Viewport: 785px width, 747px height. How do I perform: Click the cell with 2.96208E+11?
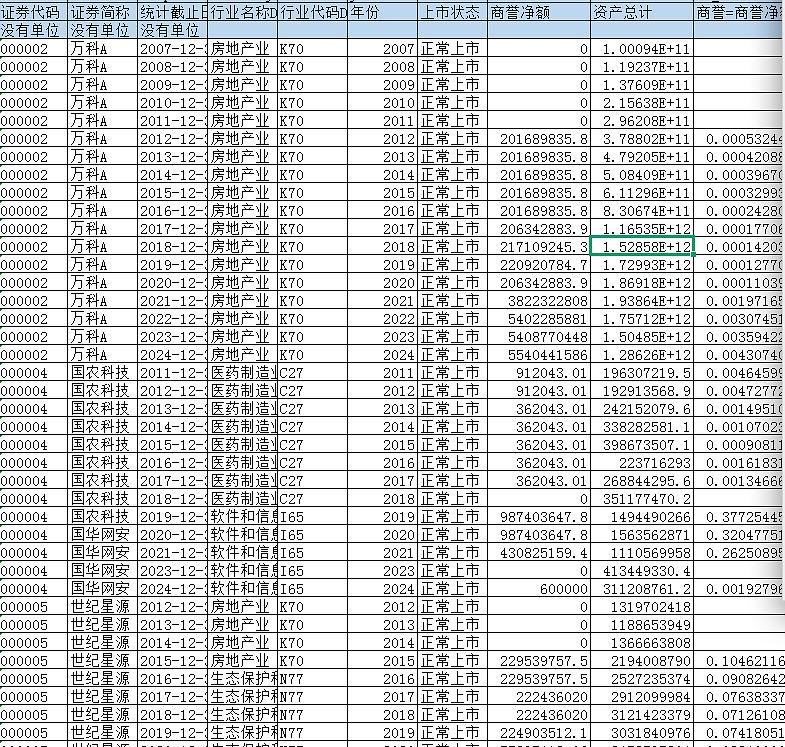pyautogui.click(x=642, y=121)
